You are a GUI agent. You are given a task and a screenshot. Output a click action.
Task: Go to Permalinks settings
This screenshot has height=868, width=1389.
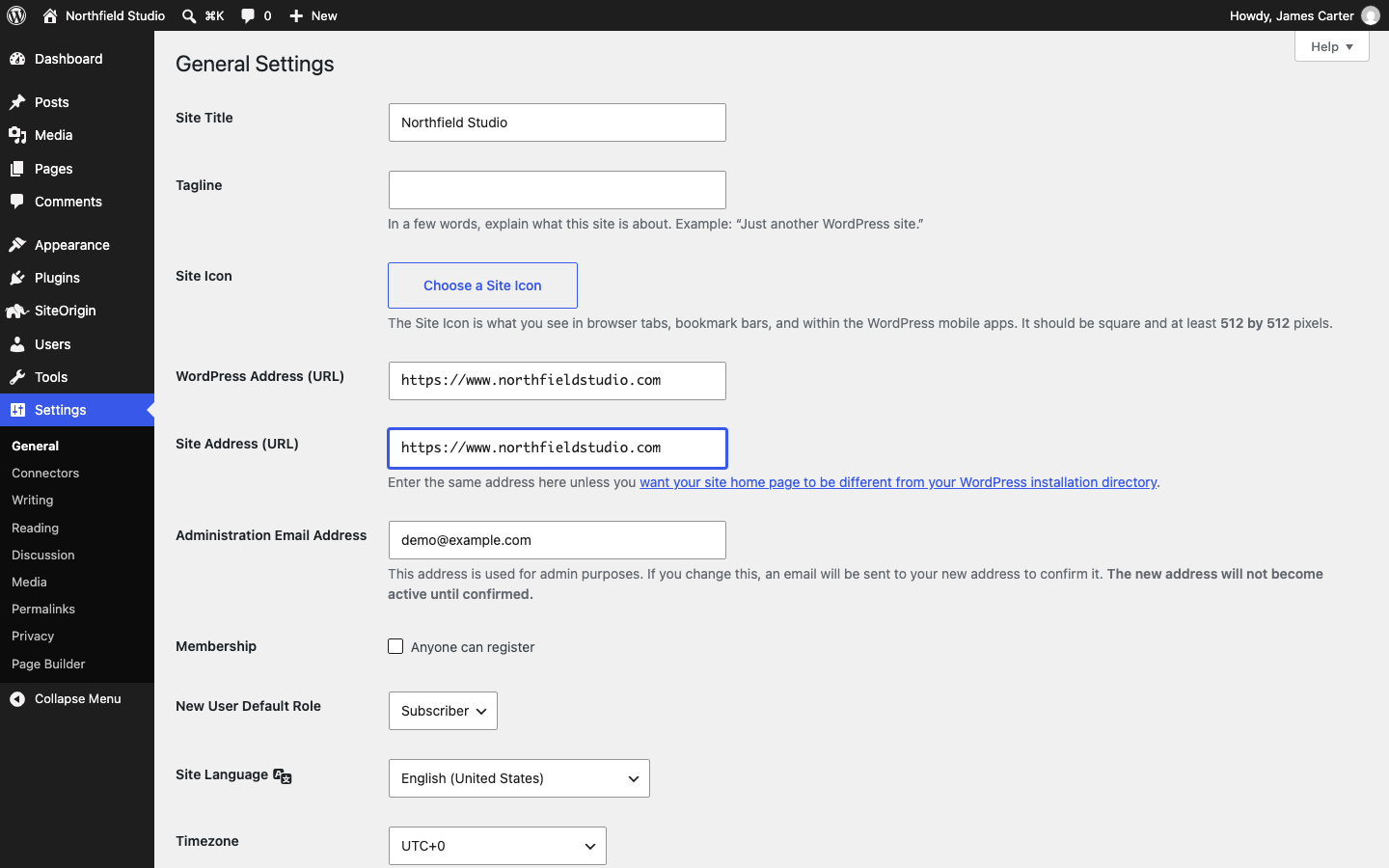pos(43,610)
